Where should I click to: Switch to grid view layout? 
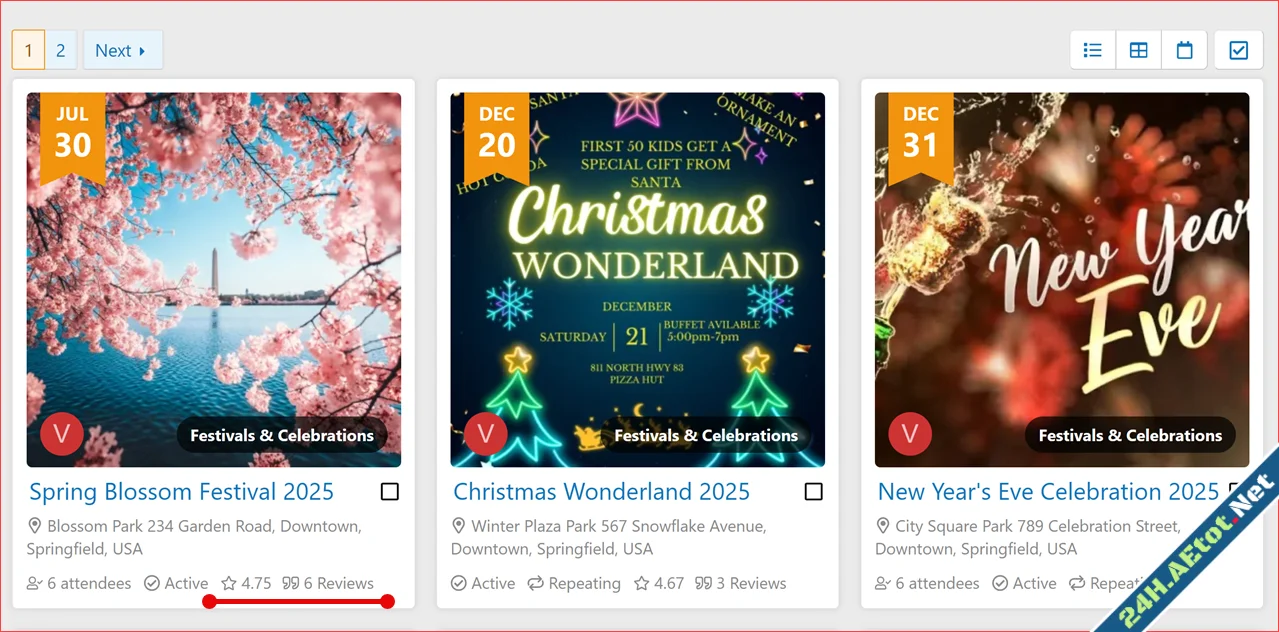coord(1138,49)
